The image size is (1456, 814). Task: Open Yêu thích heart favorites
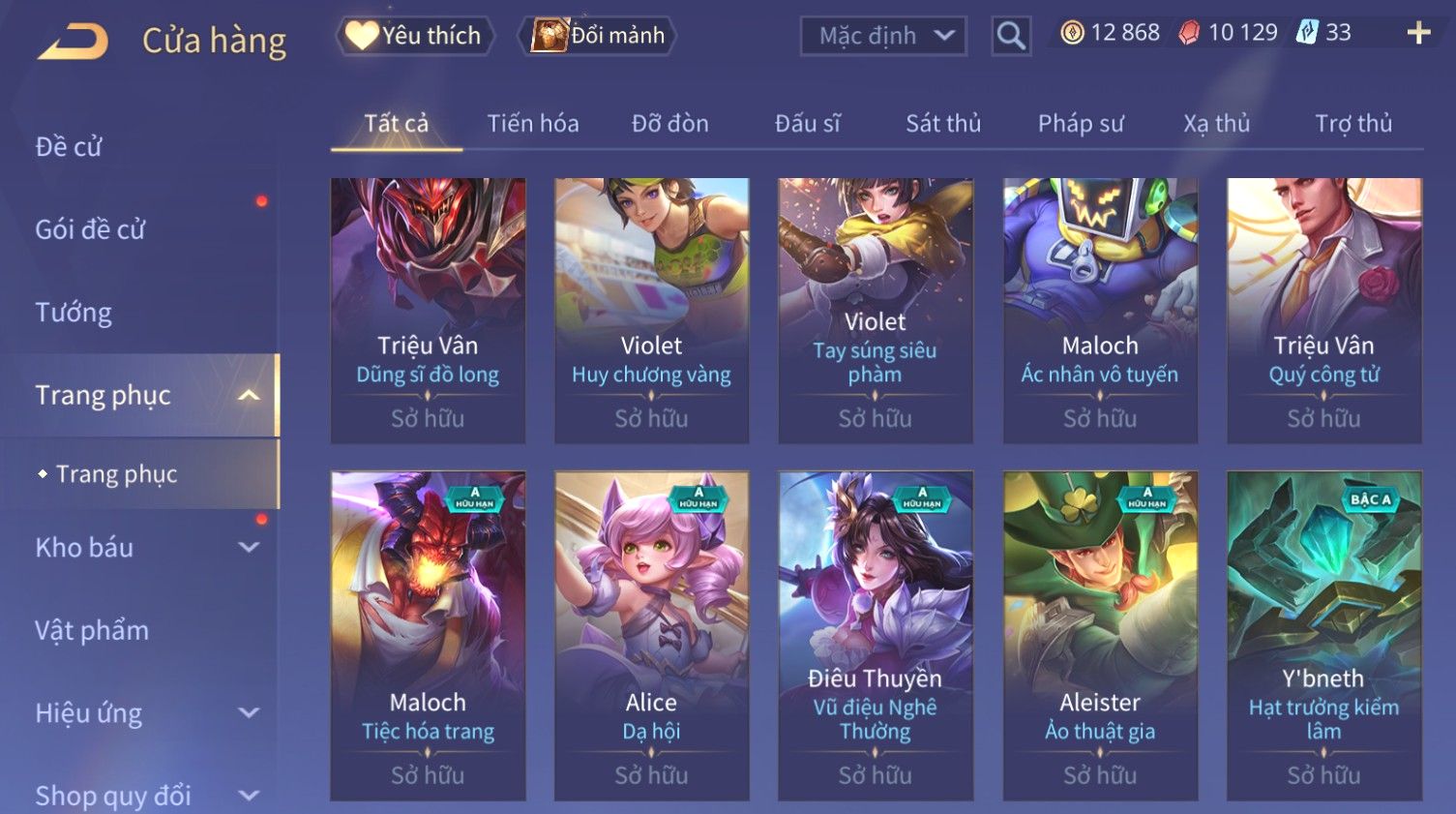pos(415,36)
